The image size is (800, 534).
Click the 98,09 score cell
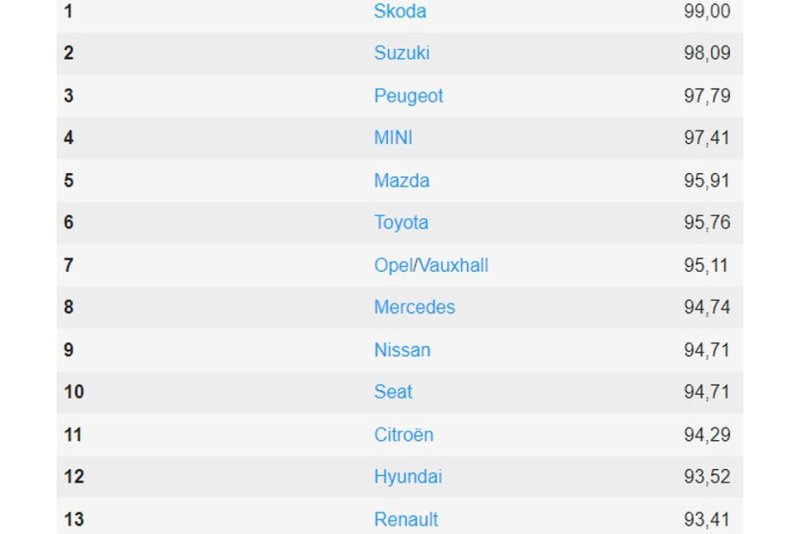(x=707, y=53)
